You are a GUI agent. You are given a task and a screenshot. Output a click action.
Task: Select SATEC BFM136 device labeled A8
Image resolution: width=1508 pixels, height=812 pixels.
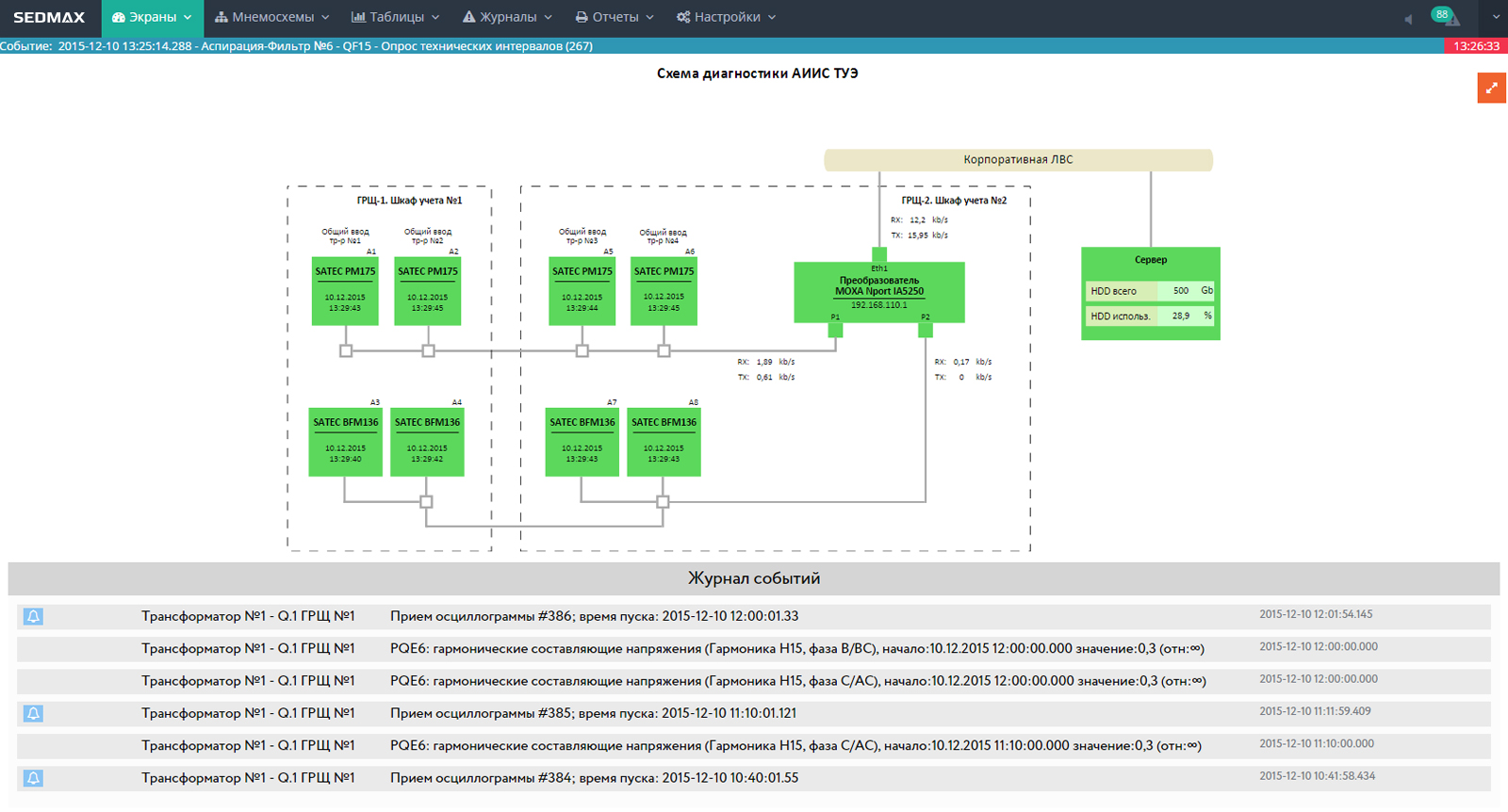[x=664, y=442]
